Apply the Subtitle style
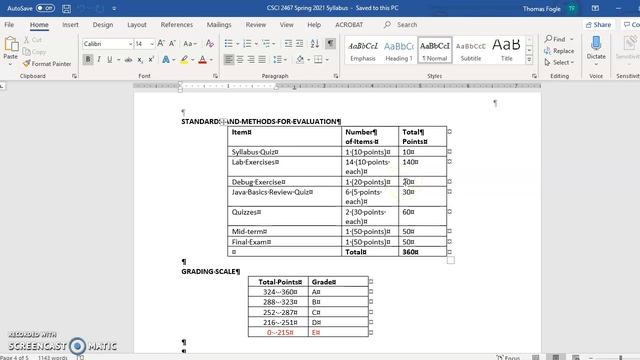The height and width of the screenshot is (360, 640). (471, 50)
